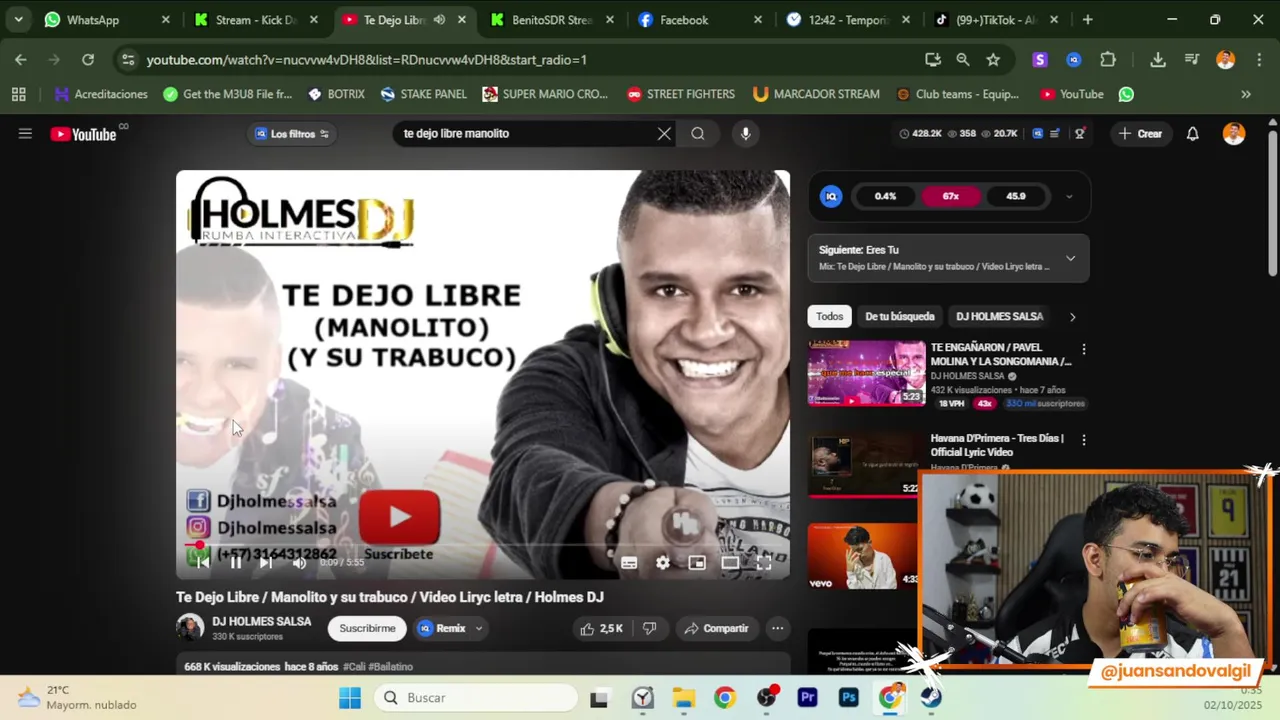This screenshot has width=1280, height=720.
Task: Enter fullscreen video mode
Action: pyautogui.click(x=764, y=563)
